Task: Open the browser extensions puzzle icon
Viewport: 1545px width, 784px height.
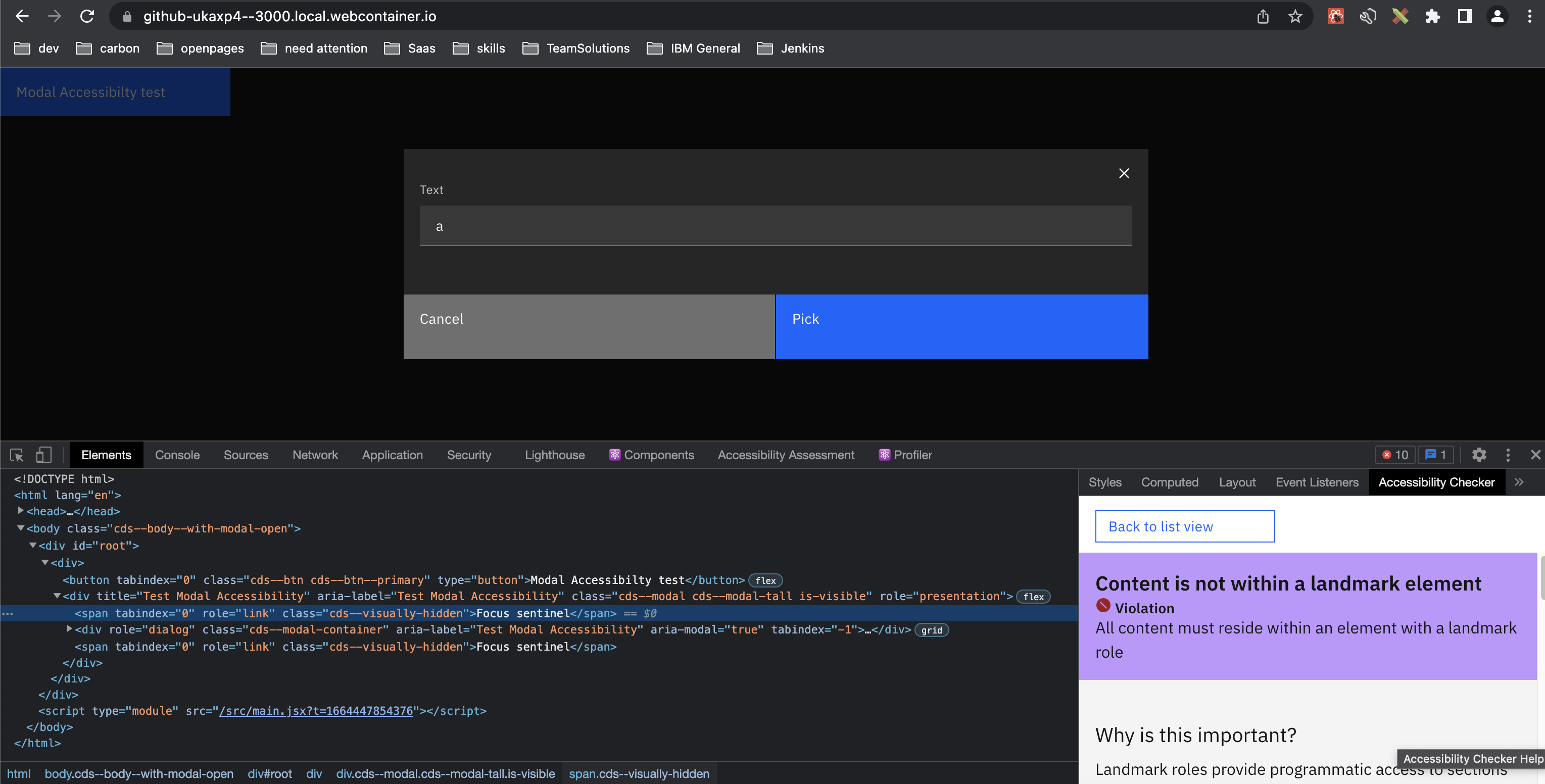Action: pos(1433,16)
